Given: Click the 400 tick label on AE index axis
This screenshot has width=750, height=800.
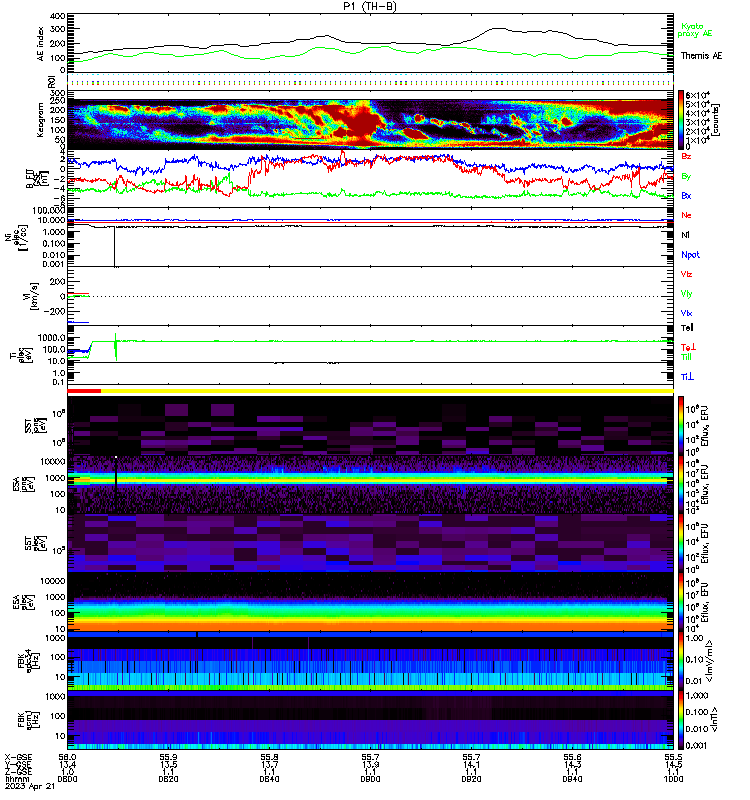Looking at the screenshot, I should pyautogui.click(x=58, y=16).
